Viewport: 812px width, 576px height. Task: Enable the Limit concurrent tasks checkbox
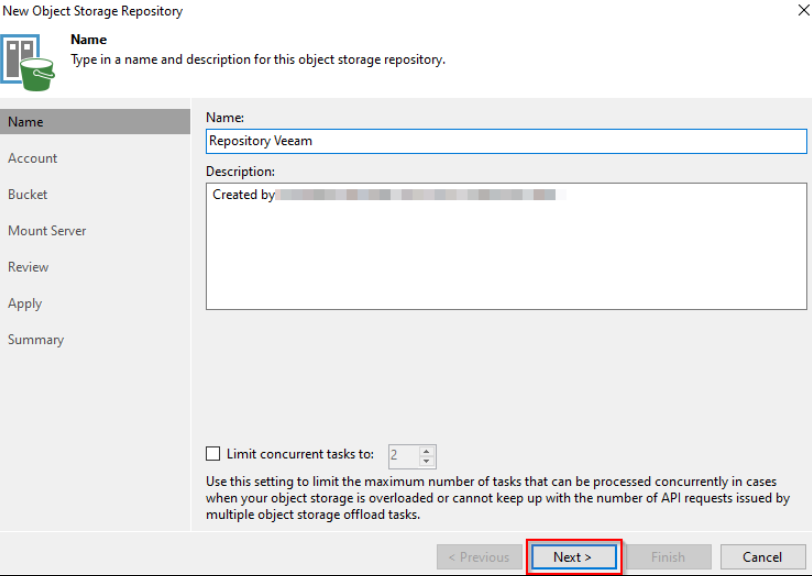click(213, 454)
